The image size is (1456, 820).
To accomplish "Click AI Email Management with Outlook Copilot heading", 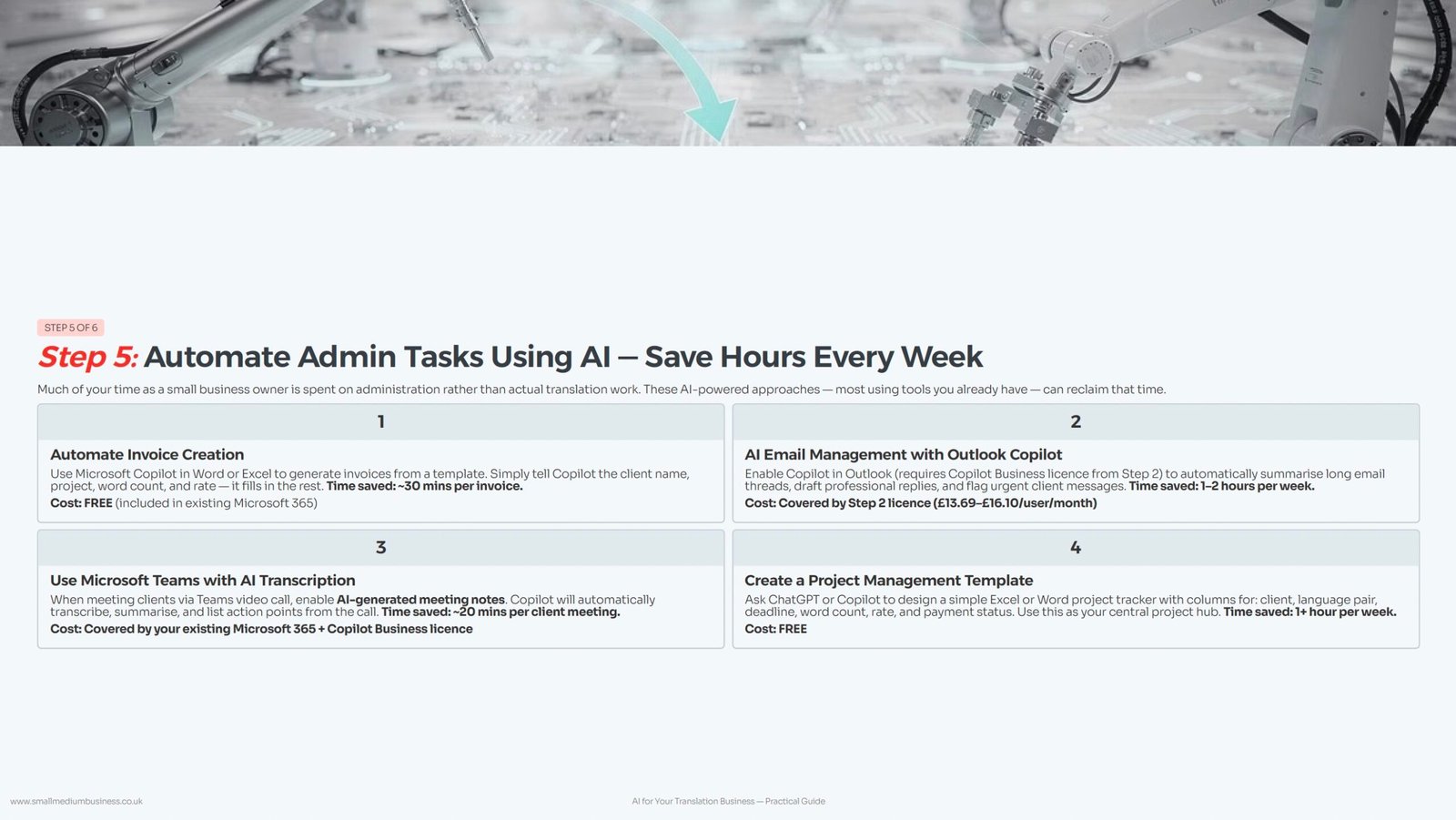I will click(903, 455).
